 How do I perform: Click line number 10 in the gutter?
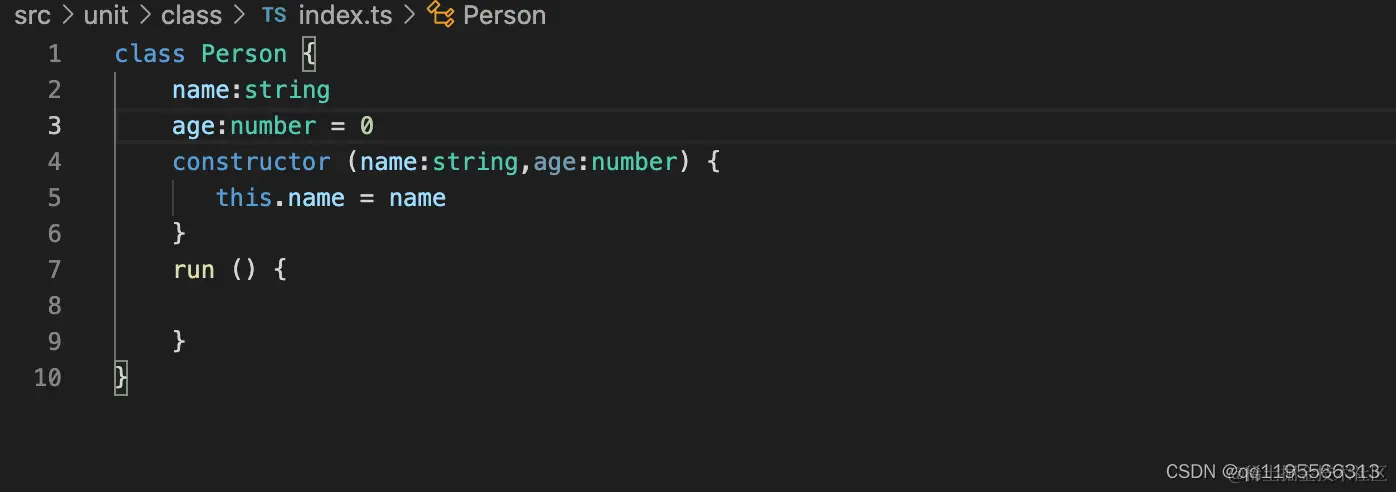point(48,378)
